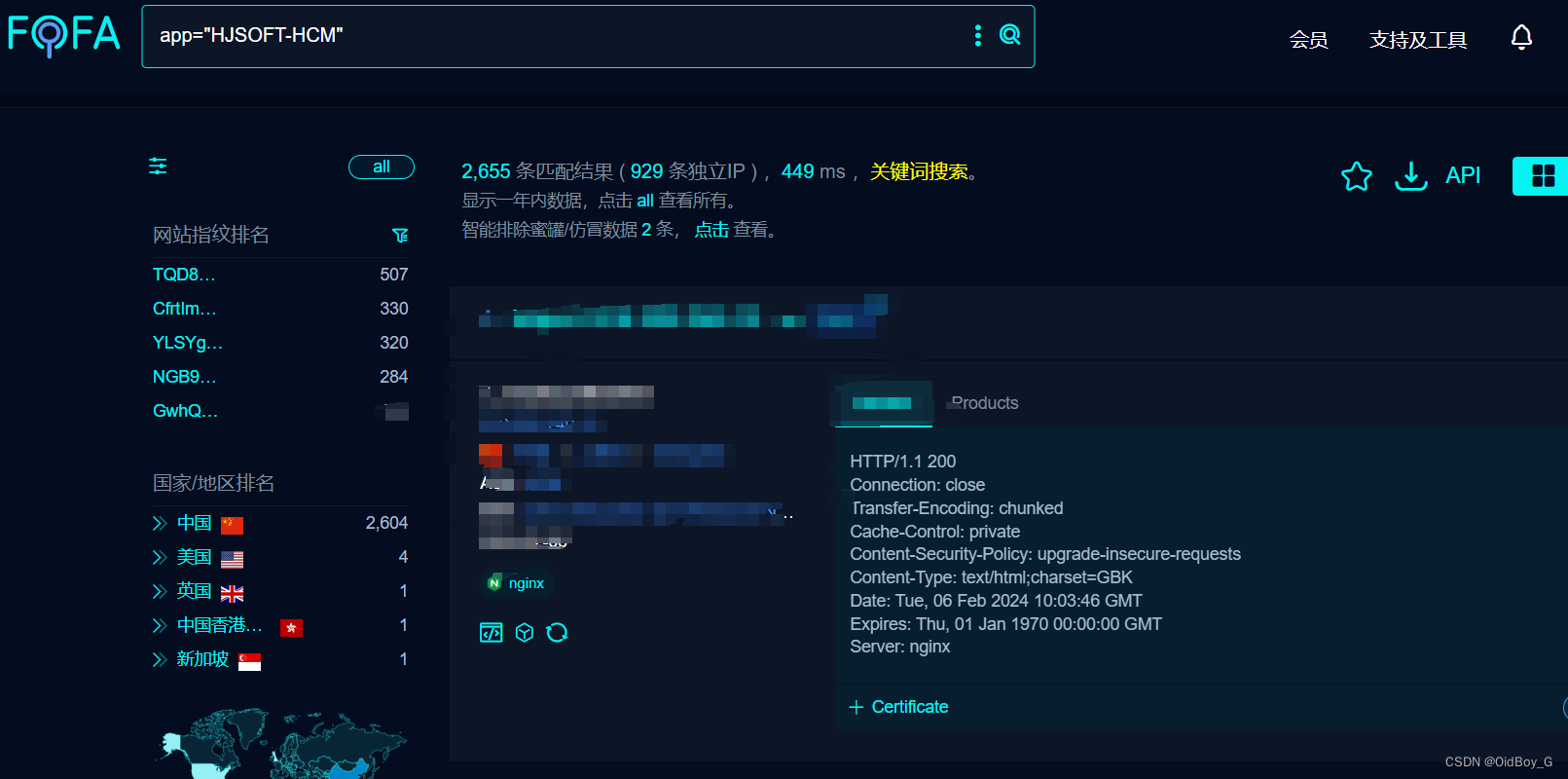Click the UK flag icon

coord(232,594)
